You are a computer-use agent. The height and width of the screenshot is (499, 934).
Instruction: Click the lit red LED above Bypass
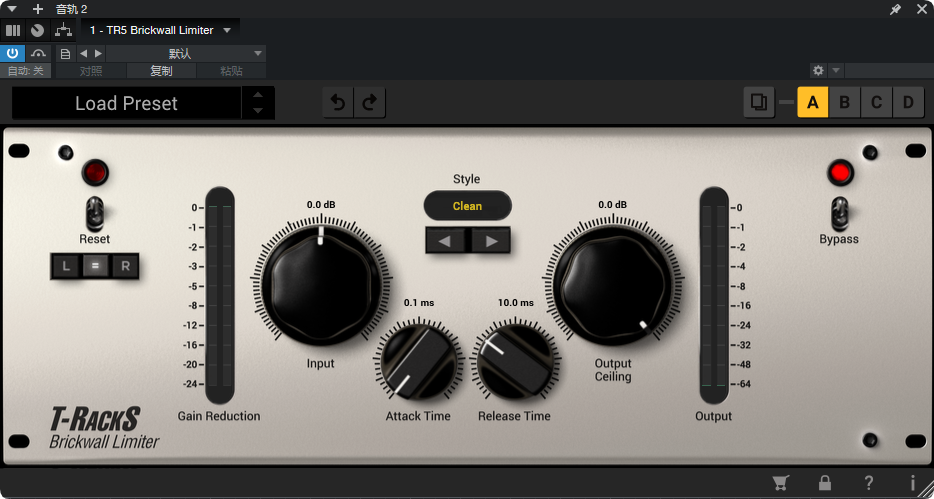point(840,173)
